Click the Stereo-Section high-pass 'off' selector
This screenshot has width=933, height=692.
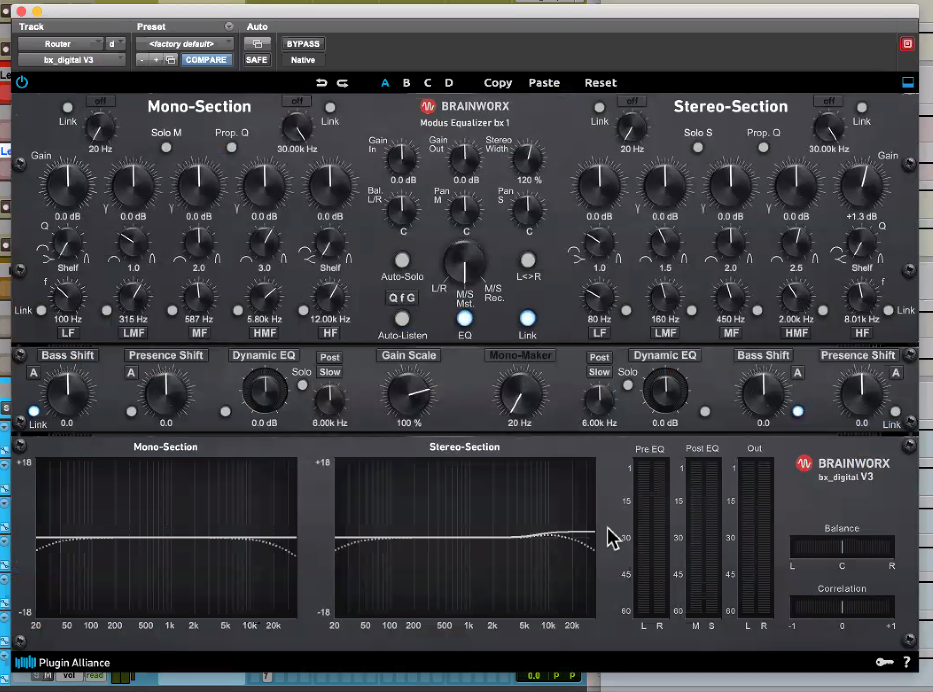(632, 101)
